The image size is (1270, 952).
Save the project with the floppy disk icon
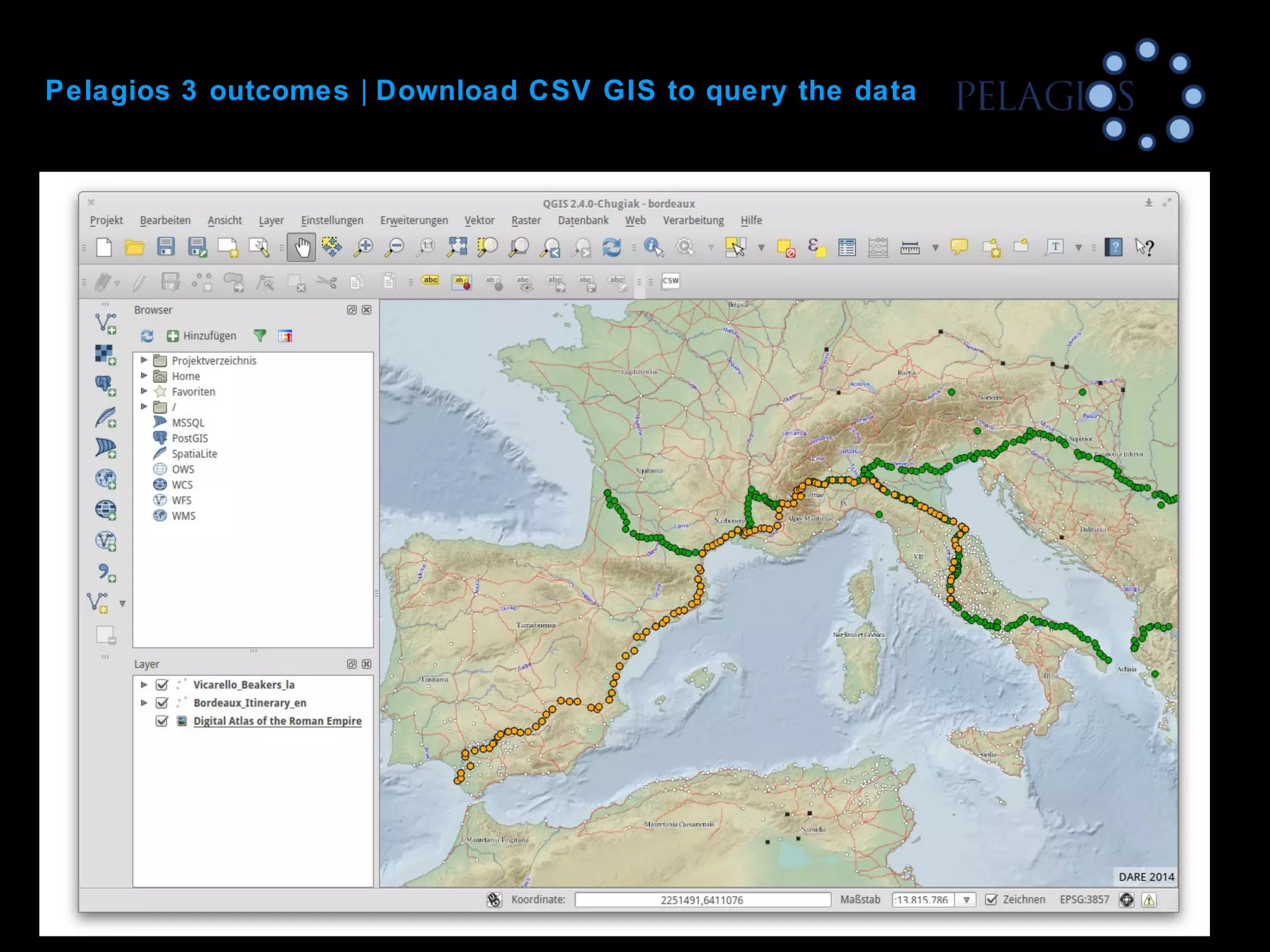(x=166, y=247)
